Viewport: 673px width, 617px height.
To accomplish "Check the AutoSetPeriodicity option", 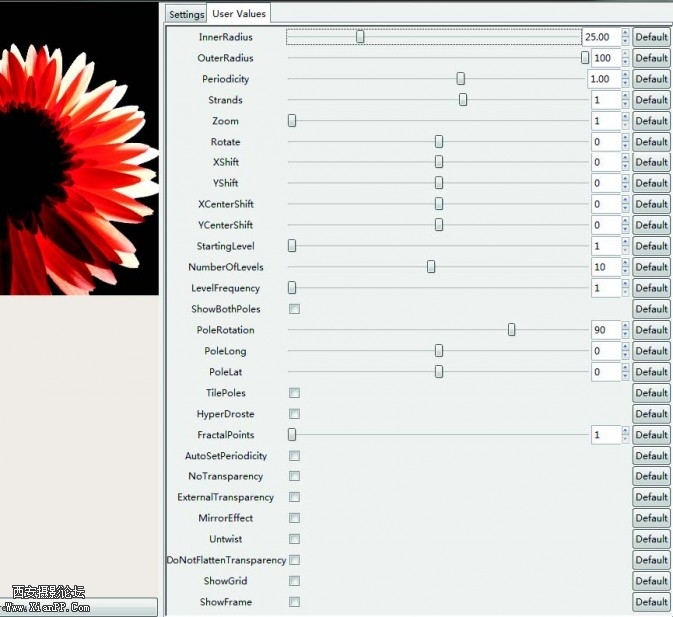I will click(x=294, y=456).
